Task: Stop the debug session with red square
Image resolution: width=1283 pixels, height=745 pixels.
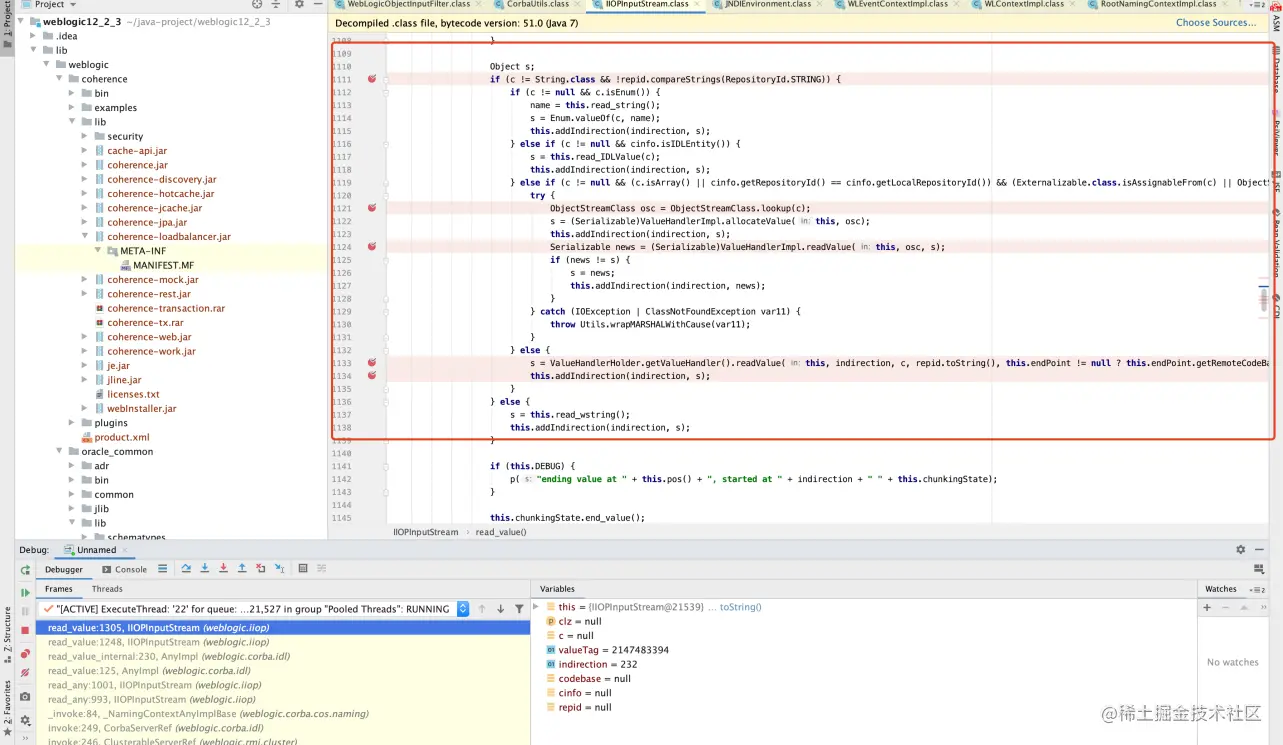Action: 25,630
